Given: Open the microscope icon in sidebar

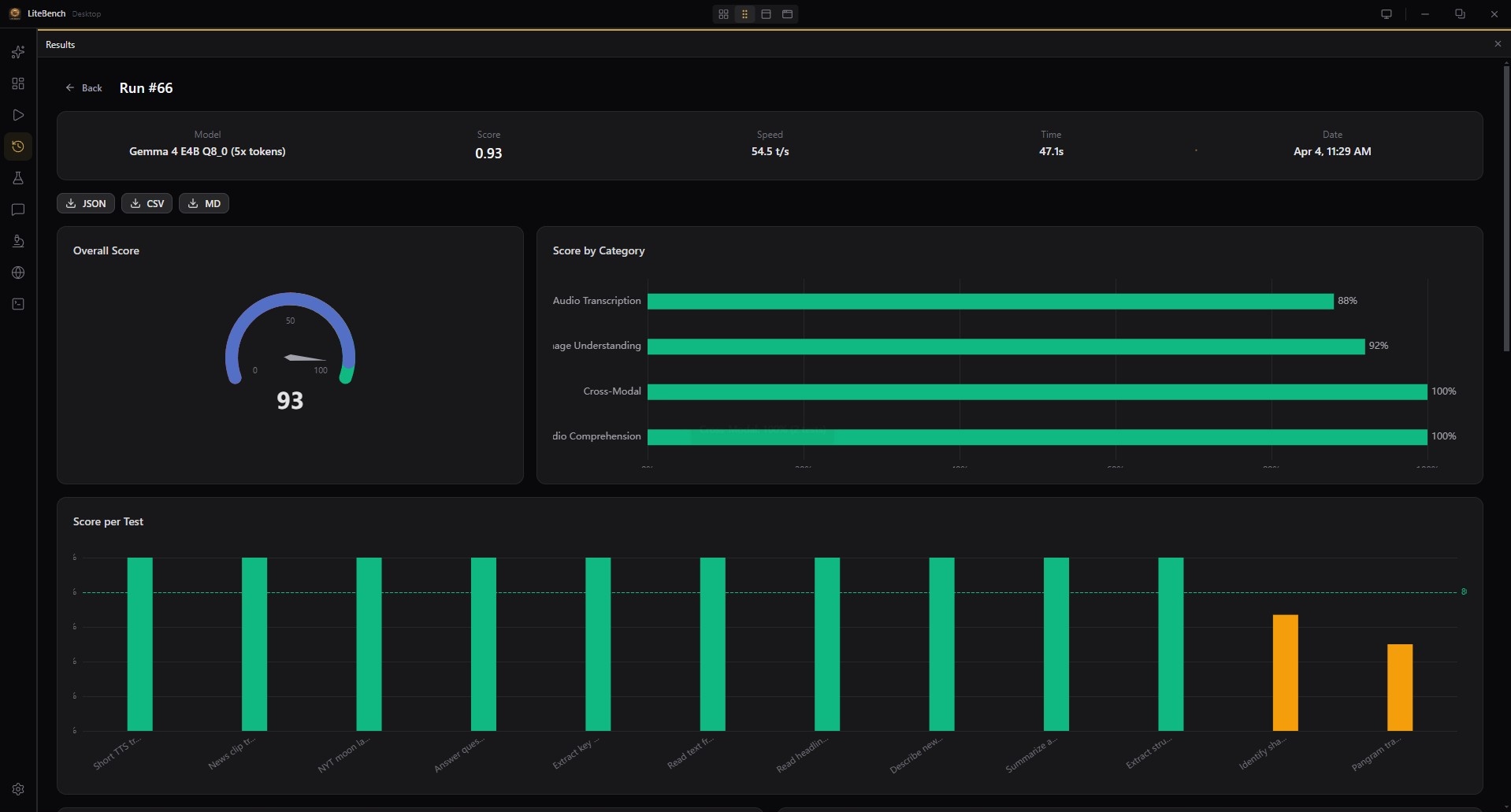Looking at the screenshot, I should pyautogui.click(x=18, y=241).
